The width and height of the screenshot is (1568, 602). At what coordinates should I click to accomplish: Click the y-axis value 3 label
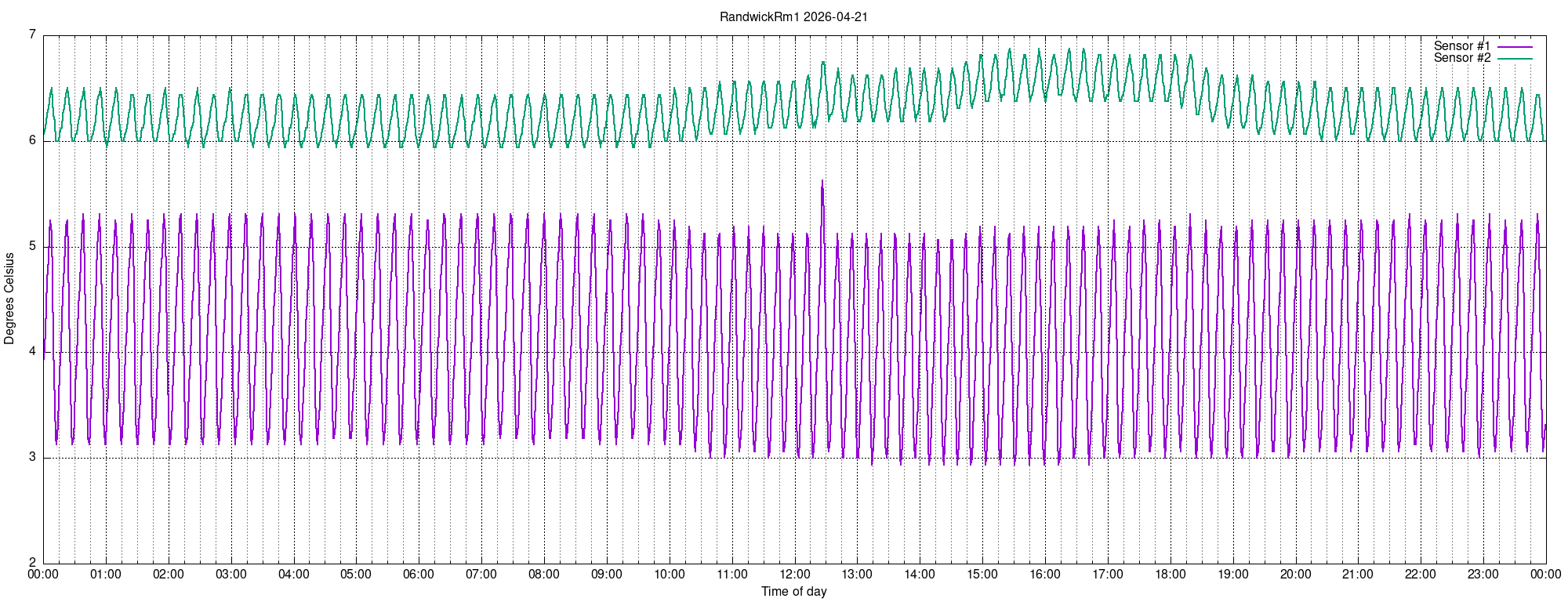[x=32, y=457]
